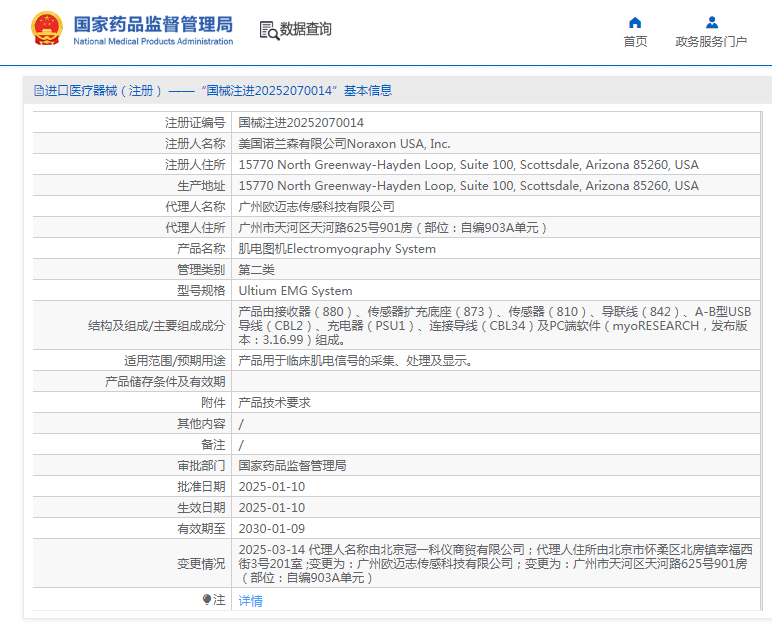The width and height of the screenshot is (772, 628).
Task: Click the national emblem logo
Action: (x=46, y=29)
